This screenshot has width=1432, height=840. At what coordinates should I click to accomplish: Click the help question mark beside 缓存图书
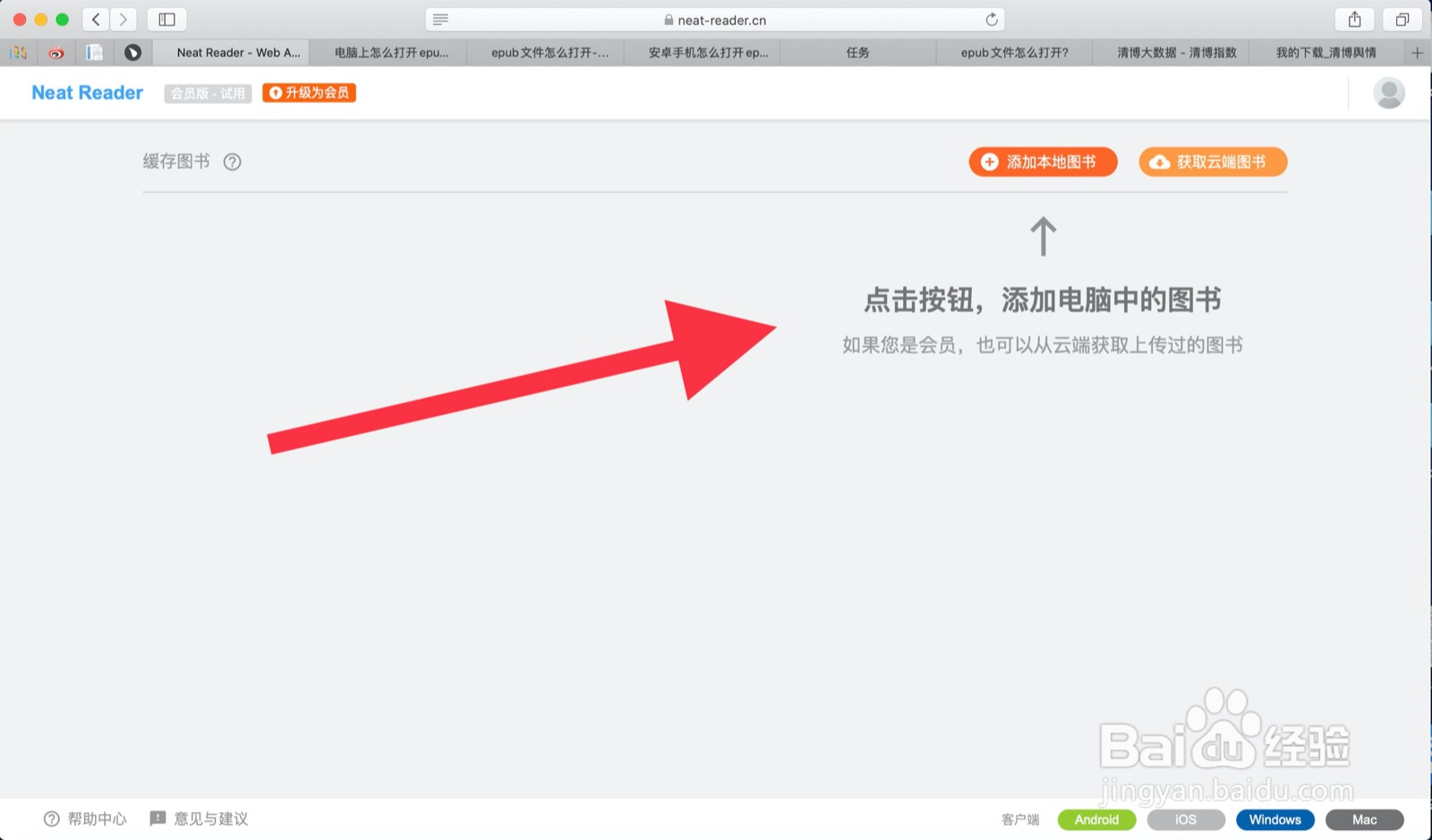233,162
